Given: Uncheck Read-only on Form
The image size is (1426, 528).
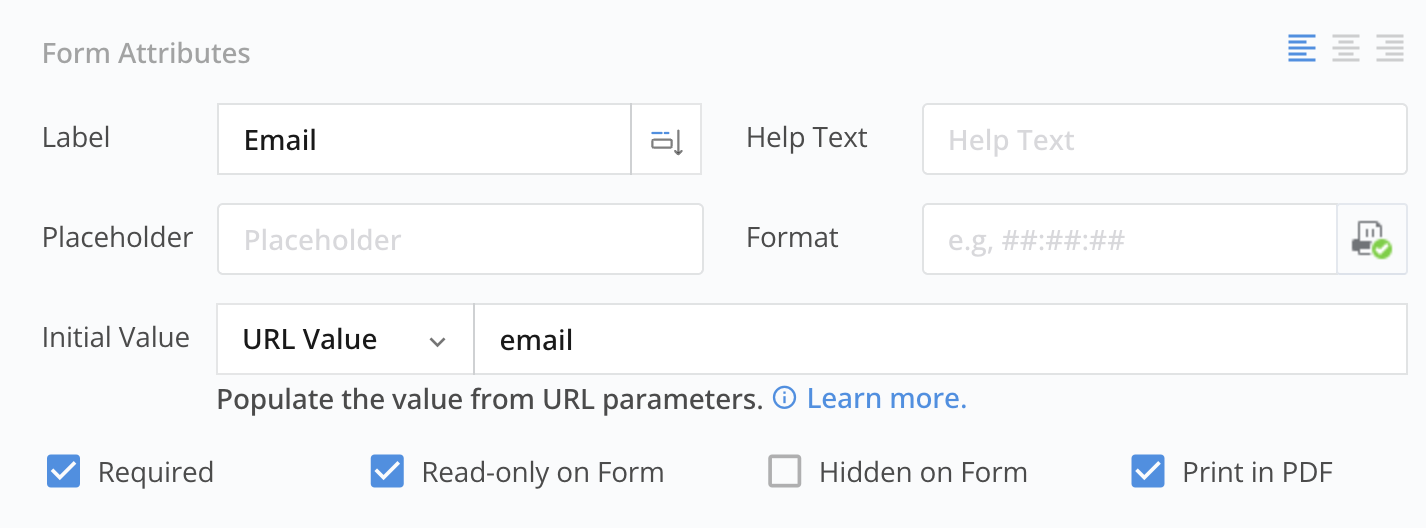Looking at the screenshot, I should pos(387,472).
